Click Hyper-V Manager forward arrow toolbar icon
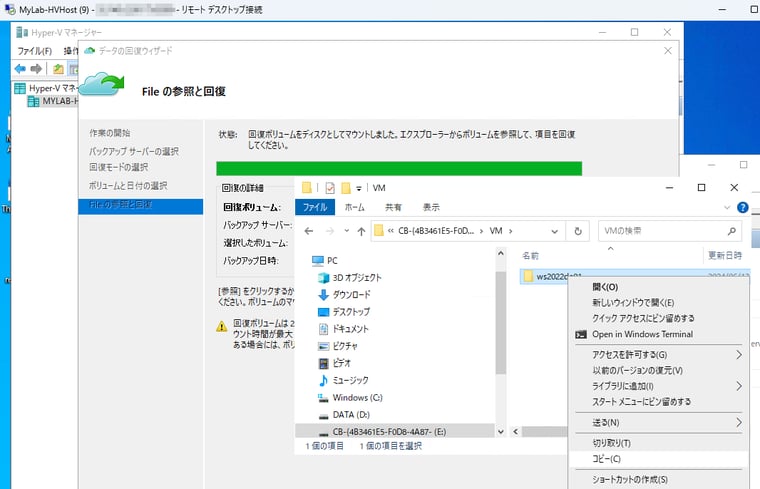Image resolution: width=760 pixels, height=489 pixels. 36,69
